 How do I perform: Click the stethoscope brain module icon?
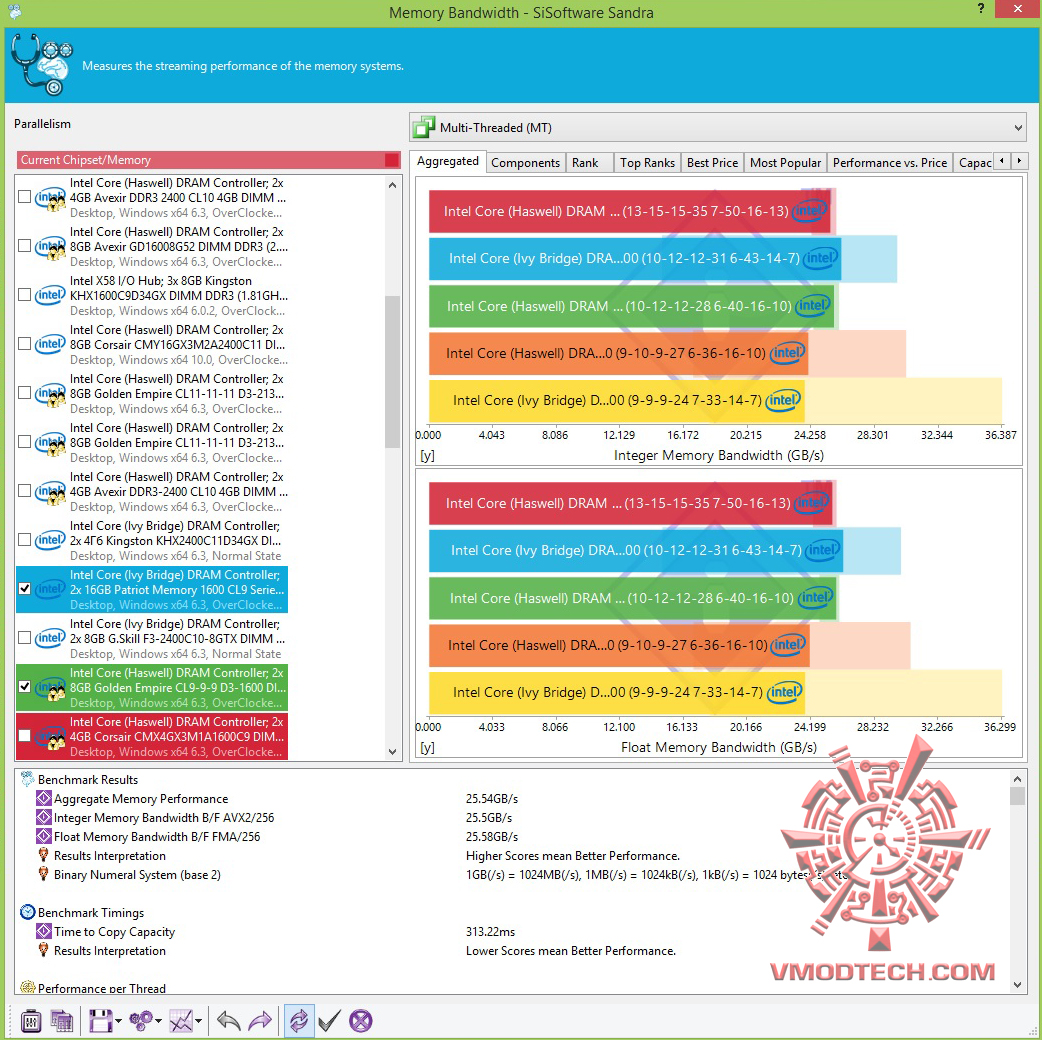(x=41, y=64)
